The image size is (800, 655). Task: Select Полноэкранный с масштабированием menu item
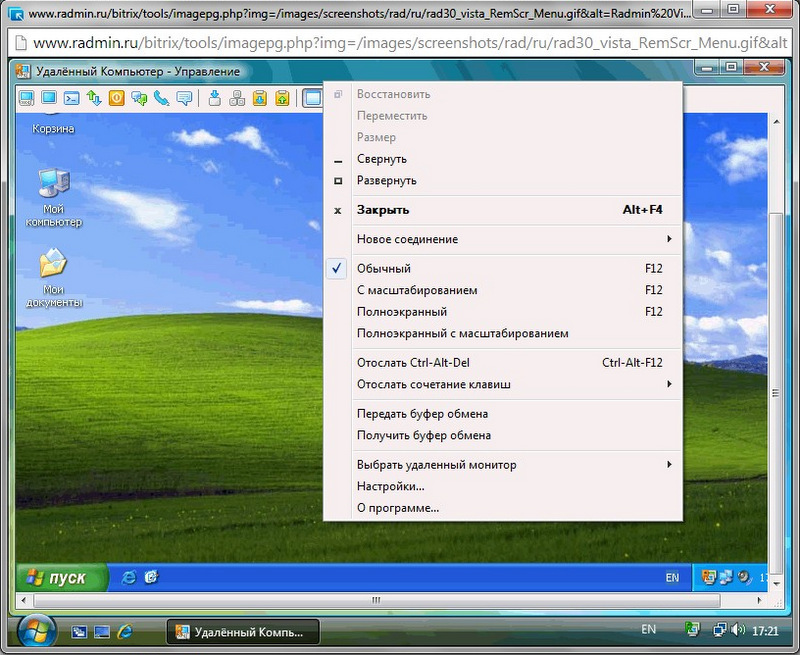(503, 333)
